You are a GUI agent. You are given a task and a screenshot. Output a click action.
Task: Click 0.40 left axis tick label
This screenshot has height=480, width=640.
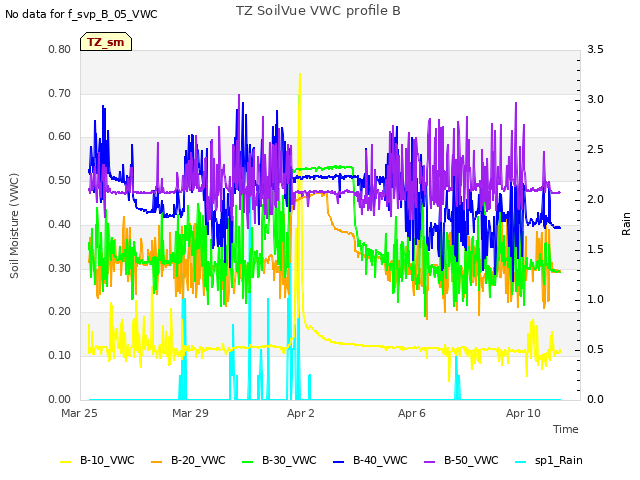click(60, 224)
